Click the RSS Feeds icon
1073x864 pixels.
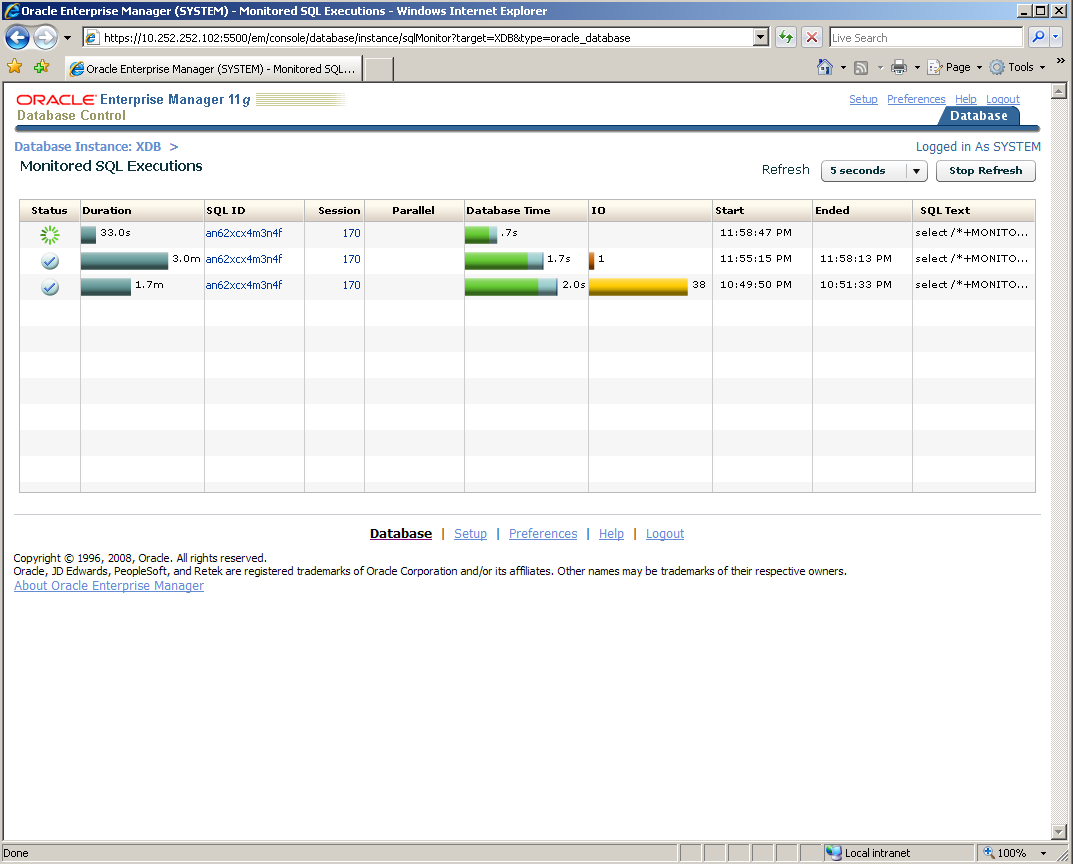862,68
